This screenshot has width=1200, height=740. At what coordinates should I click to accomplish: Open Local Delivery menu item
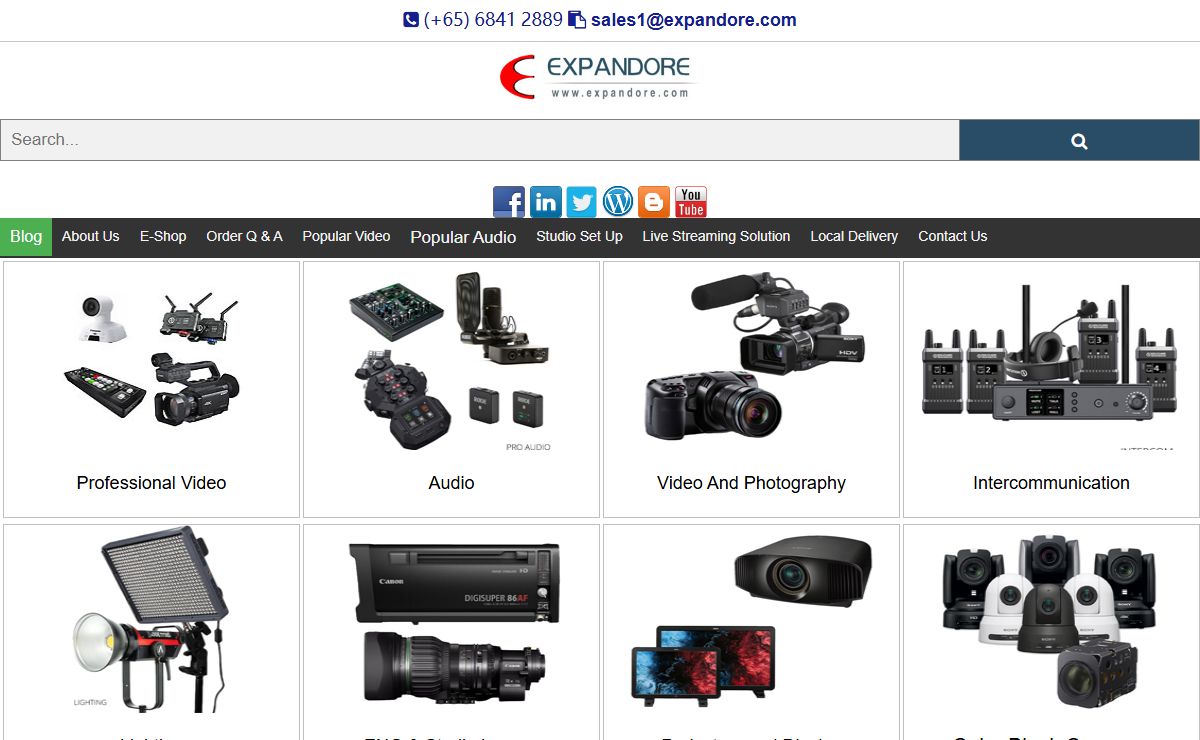coord(854,236)
